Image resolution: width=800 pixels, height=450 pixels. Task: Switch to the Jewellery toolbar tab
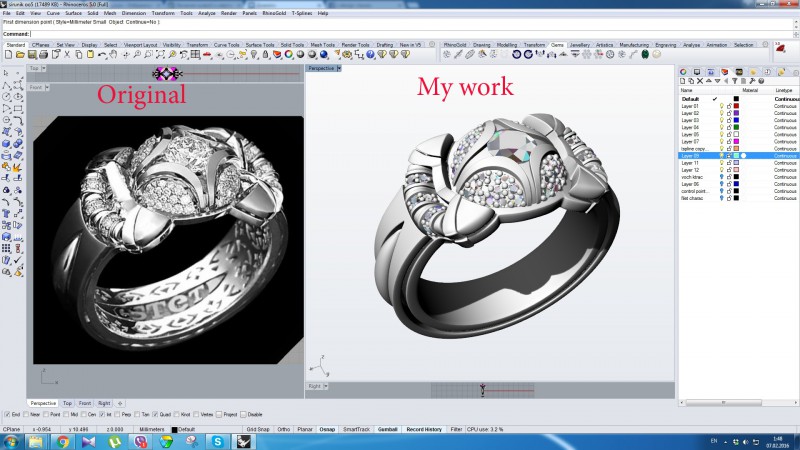tap(580, 45)
